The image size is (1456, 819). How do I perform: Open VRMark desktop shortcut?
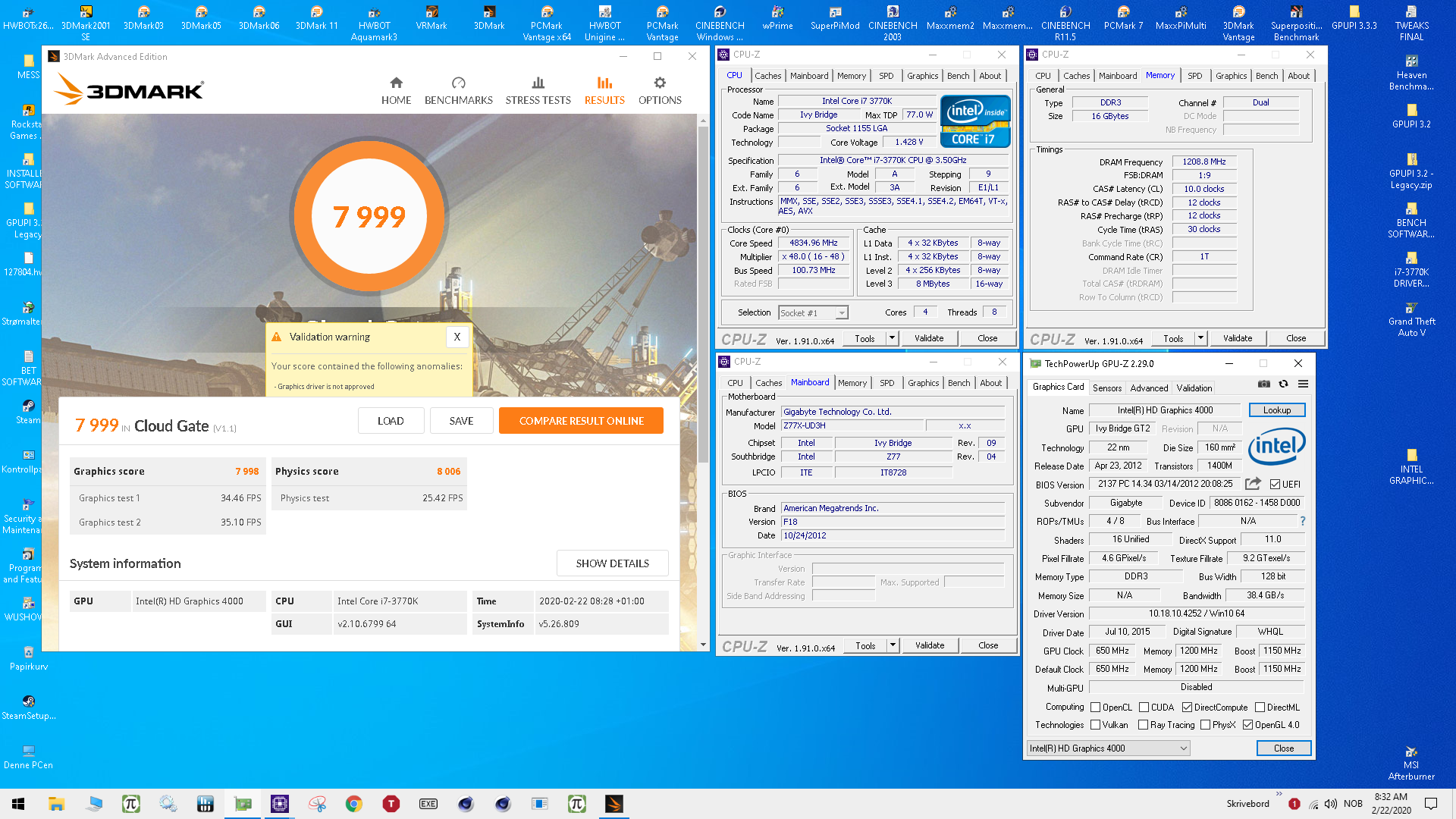[431, 18]
